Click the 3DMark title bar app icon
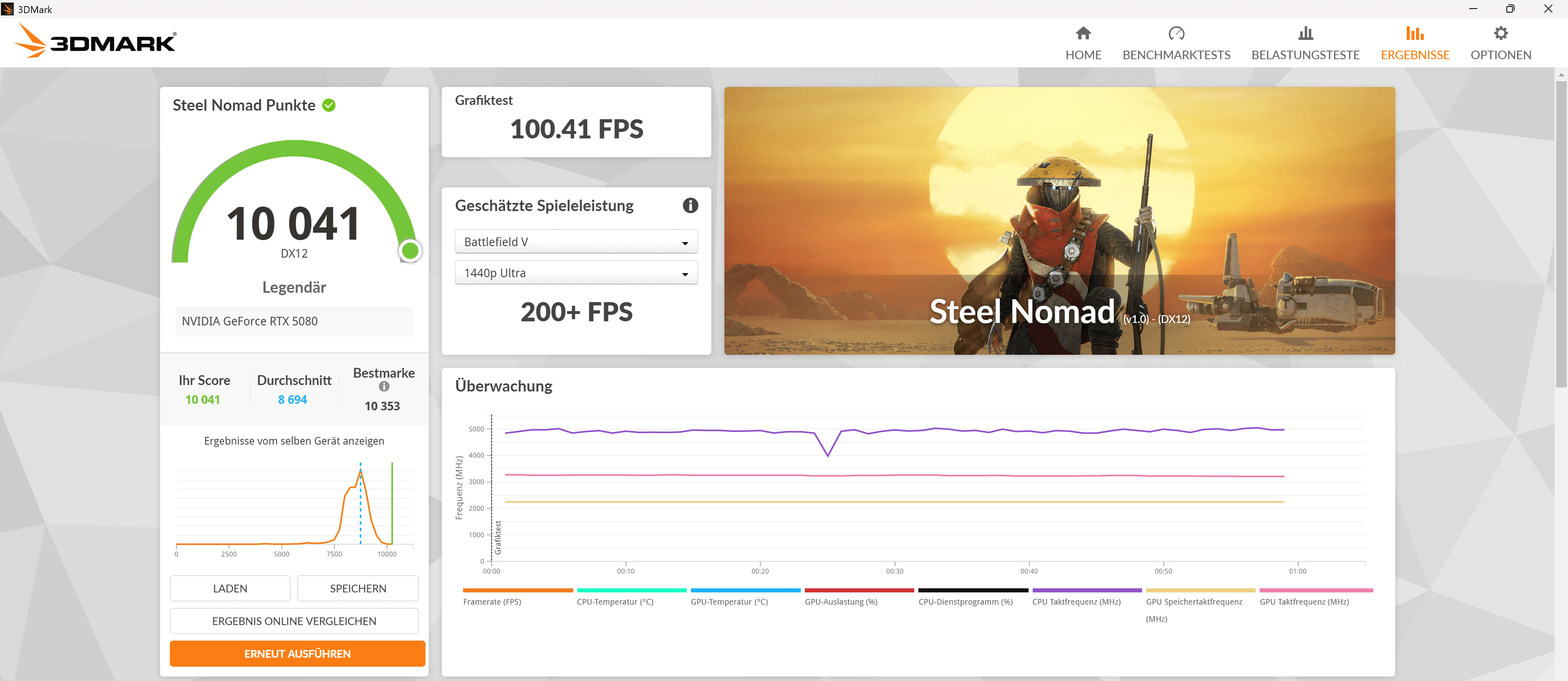The image size is (1568, 681). (x=7, y=9)
